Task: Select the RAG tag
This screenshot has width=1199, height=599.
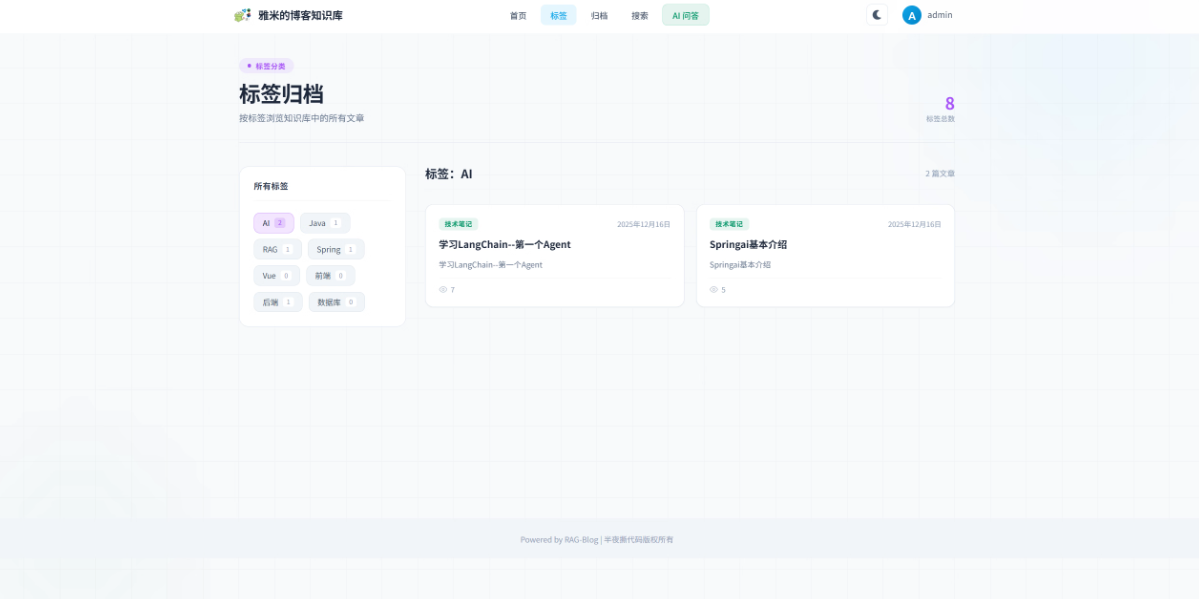Action: (x=278, y=249)
